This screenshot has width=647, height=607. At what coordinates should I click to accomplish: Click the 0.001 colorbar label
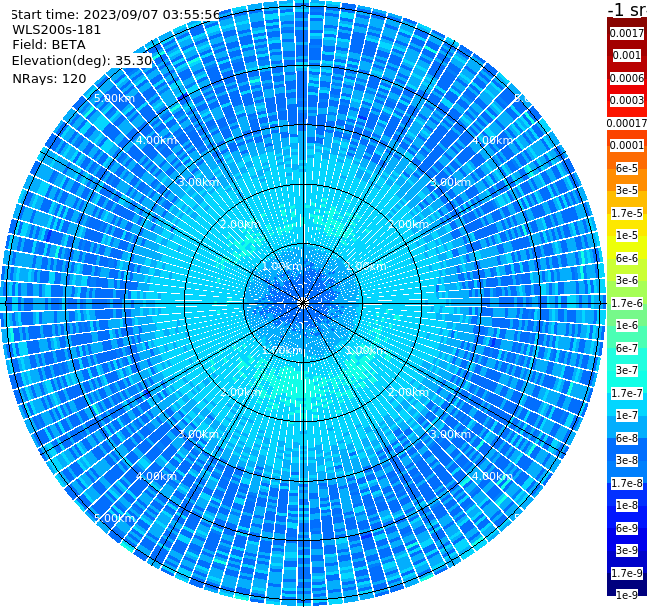point(627,55)
